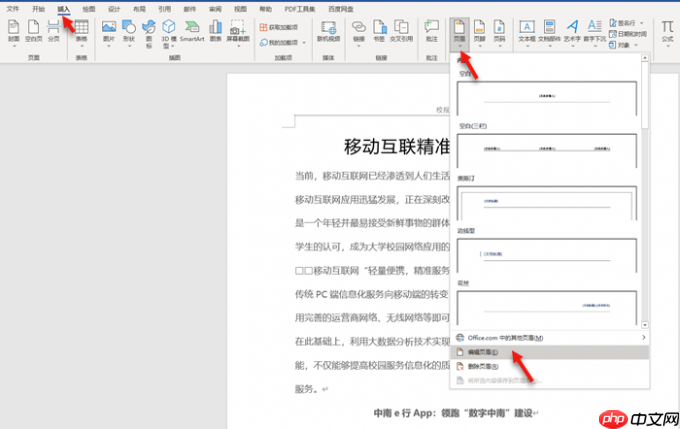Open the 设计 Design tab

114,9
